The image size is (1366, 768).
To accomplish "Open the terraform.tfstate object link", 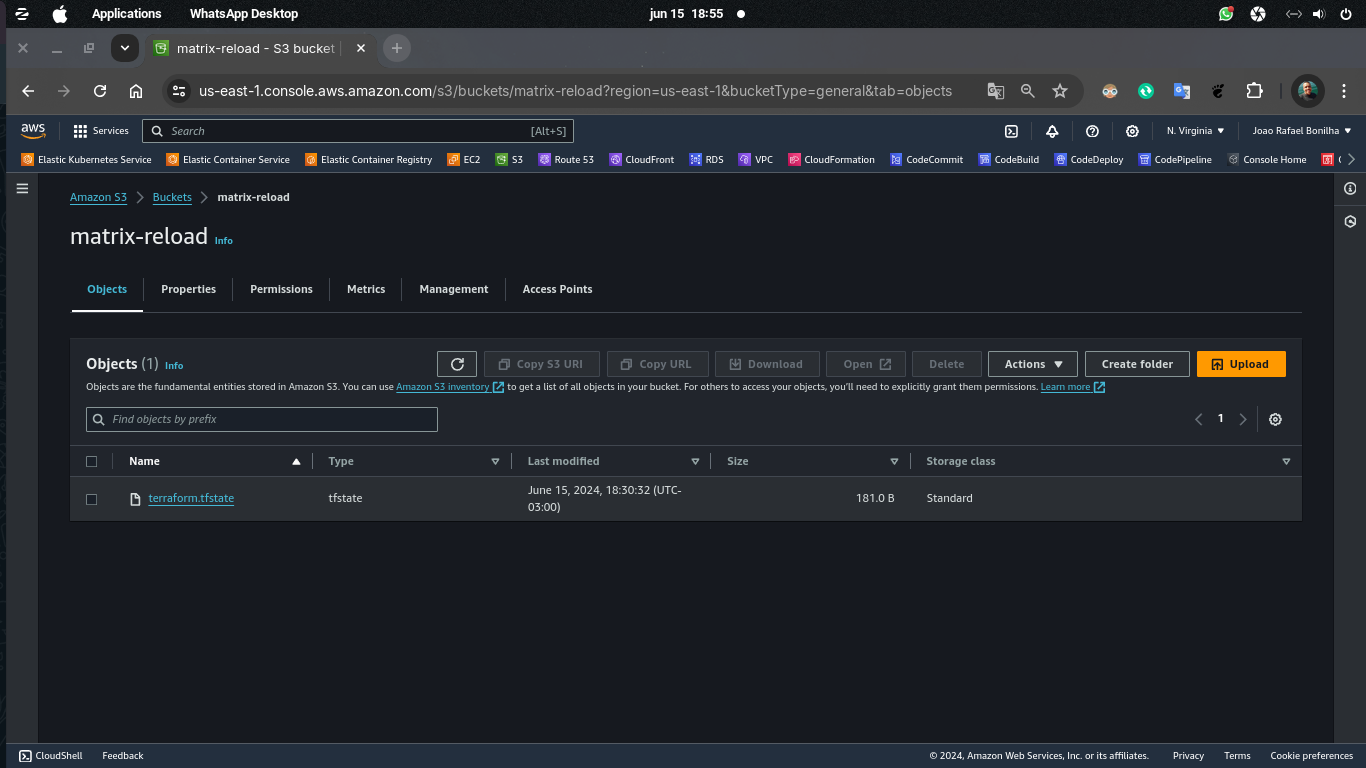I will 191,498.
